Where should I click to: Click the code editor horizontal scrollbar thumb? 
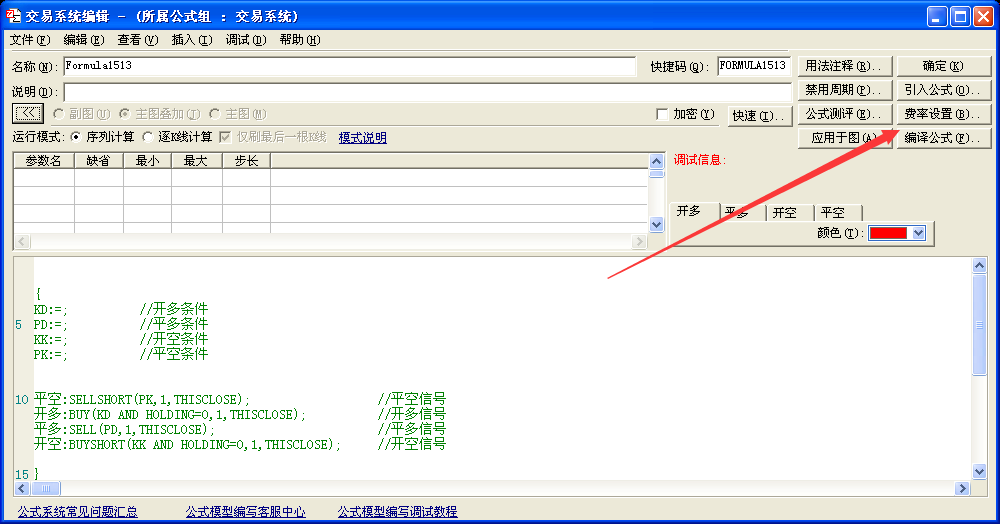pyautogui.click(x=45, y=488)
